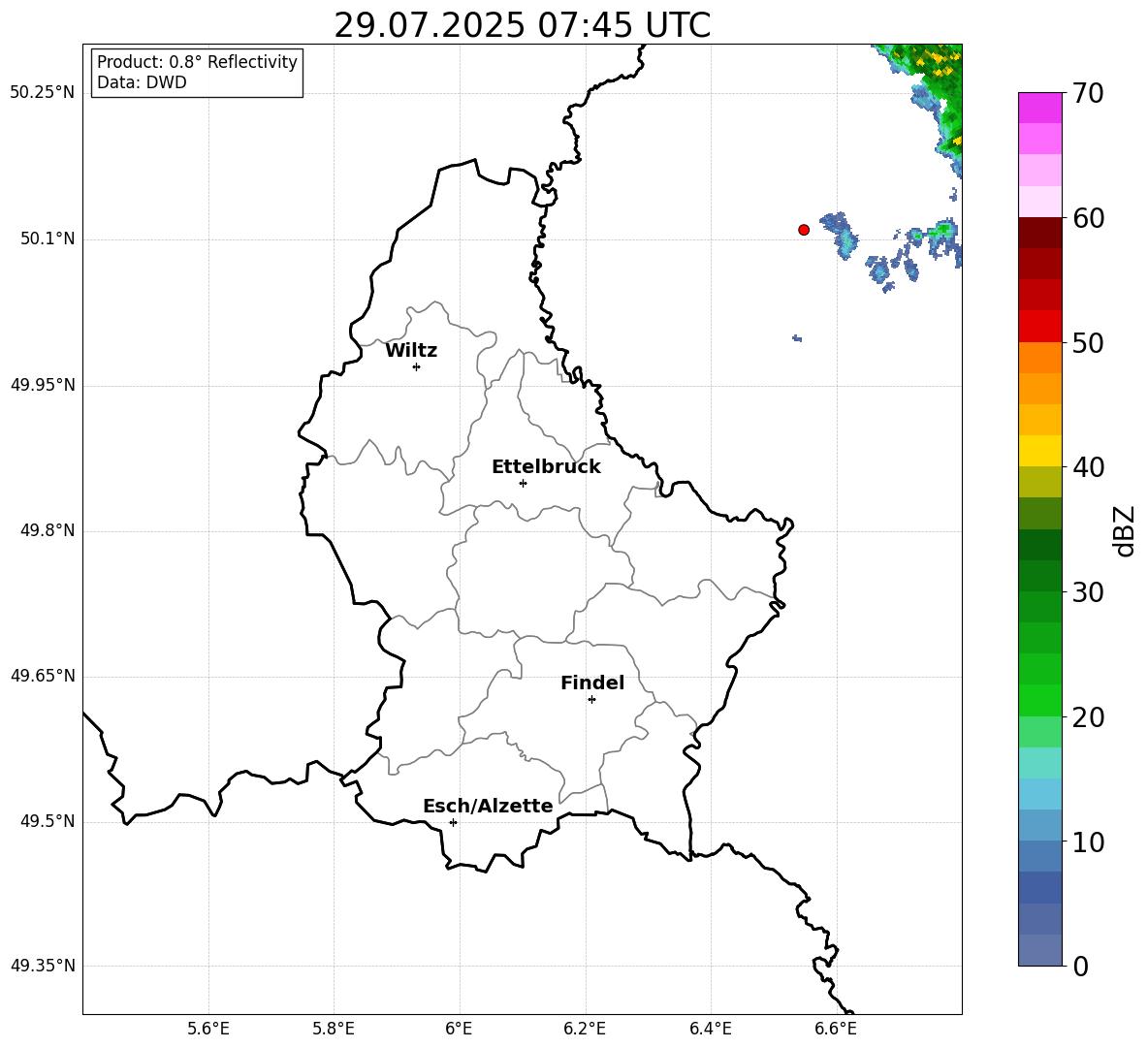The height and width of the screenshot is (1048, 1148).
Task: Click the 'Product: 0.8° Reflectivity' text
Action: 197,62
